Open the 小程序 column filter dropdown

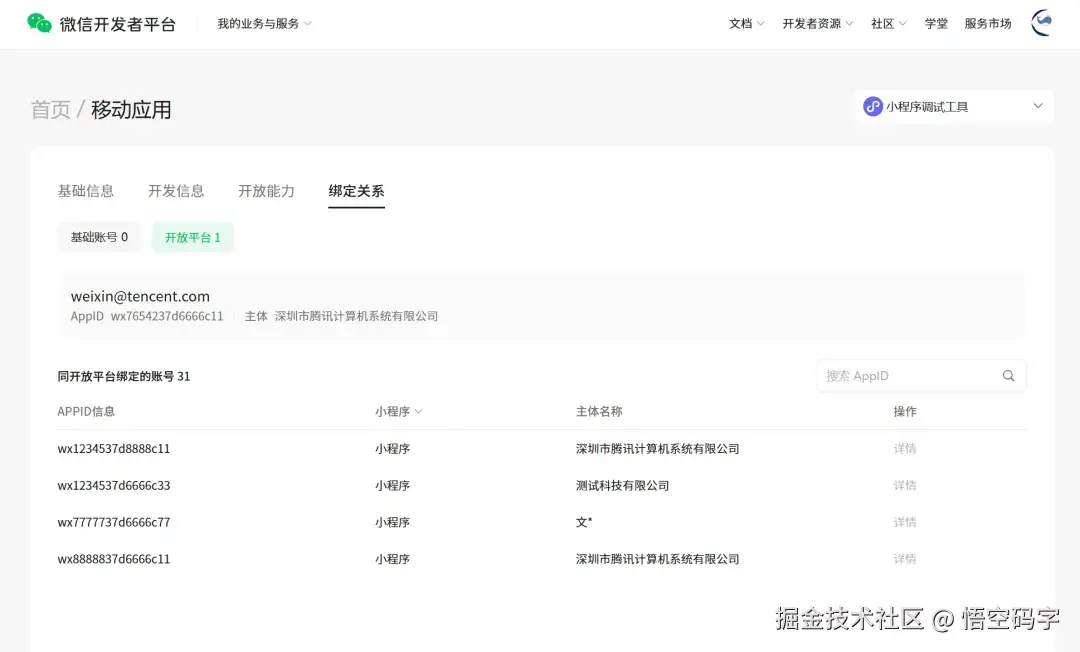point(399,412)
